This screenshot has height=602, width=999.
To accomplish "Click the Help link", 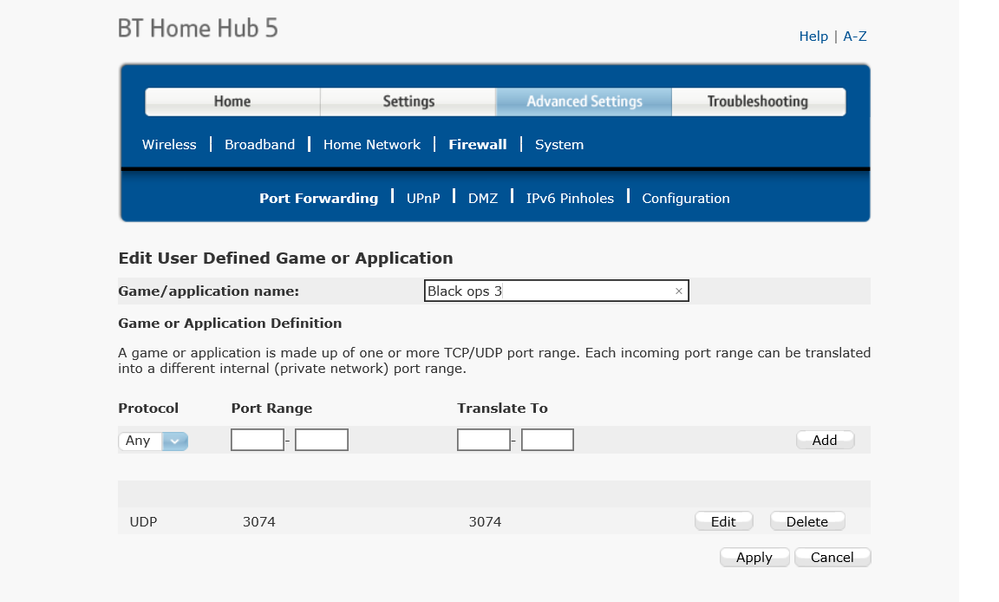I will coord(814,36).
